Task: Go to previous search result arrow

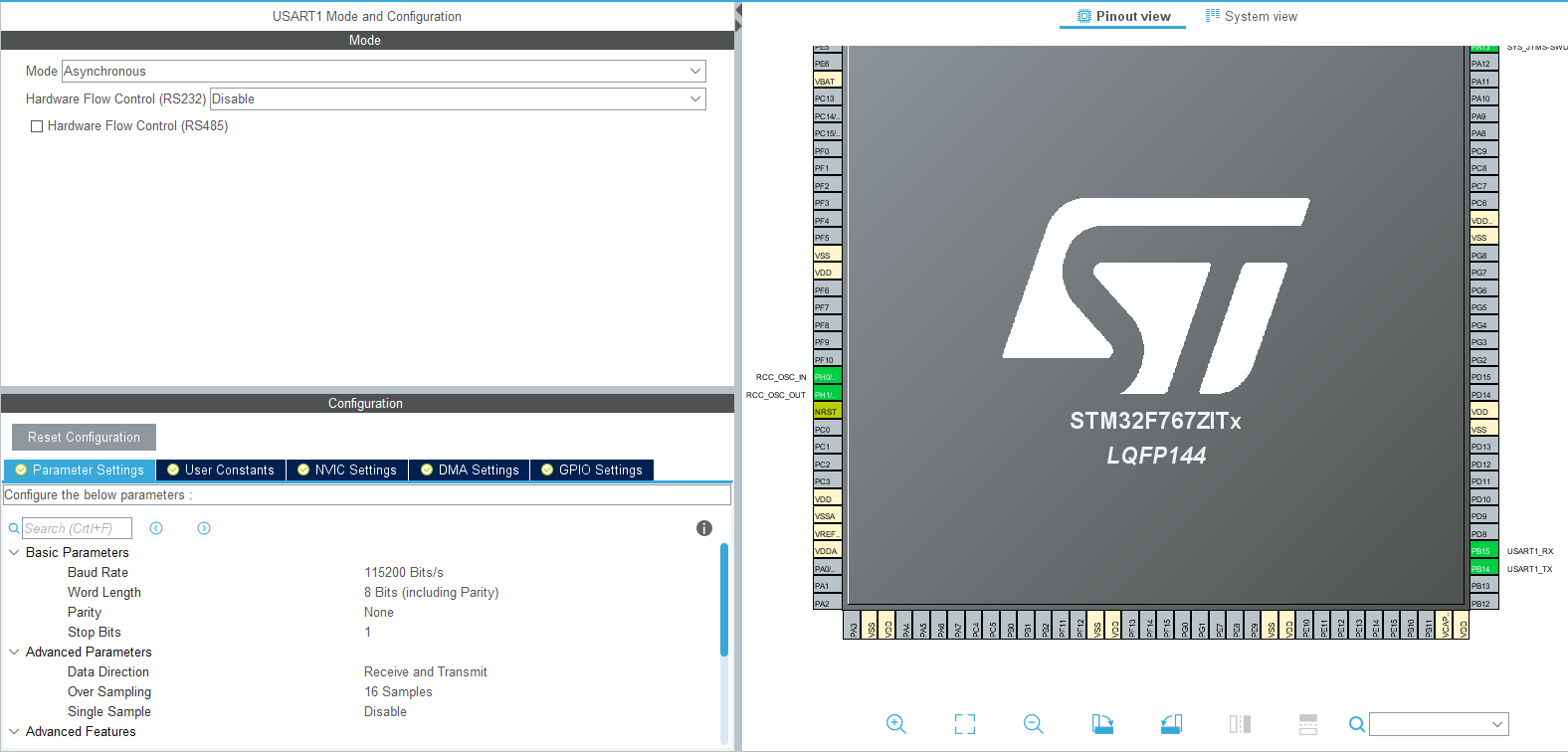Action: (x=156, y=528)
